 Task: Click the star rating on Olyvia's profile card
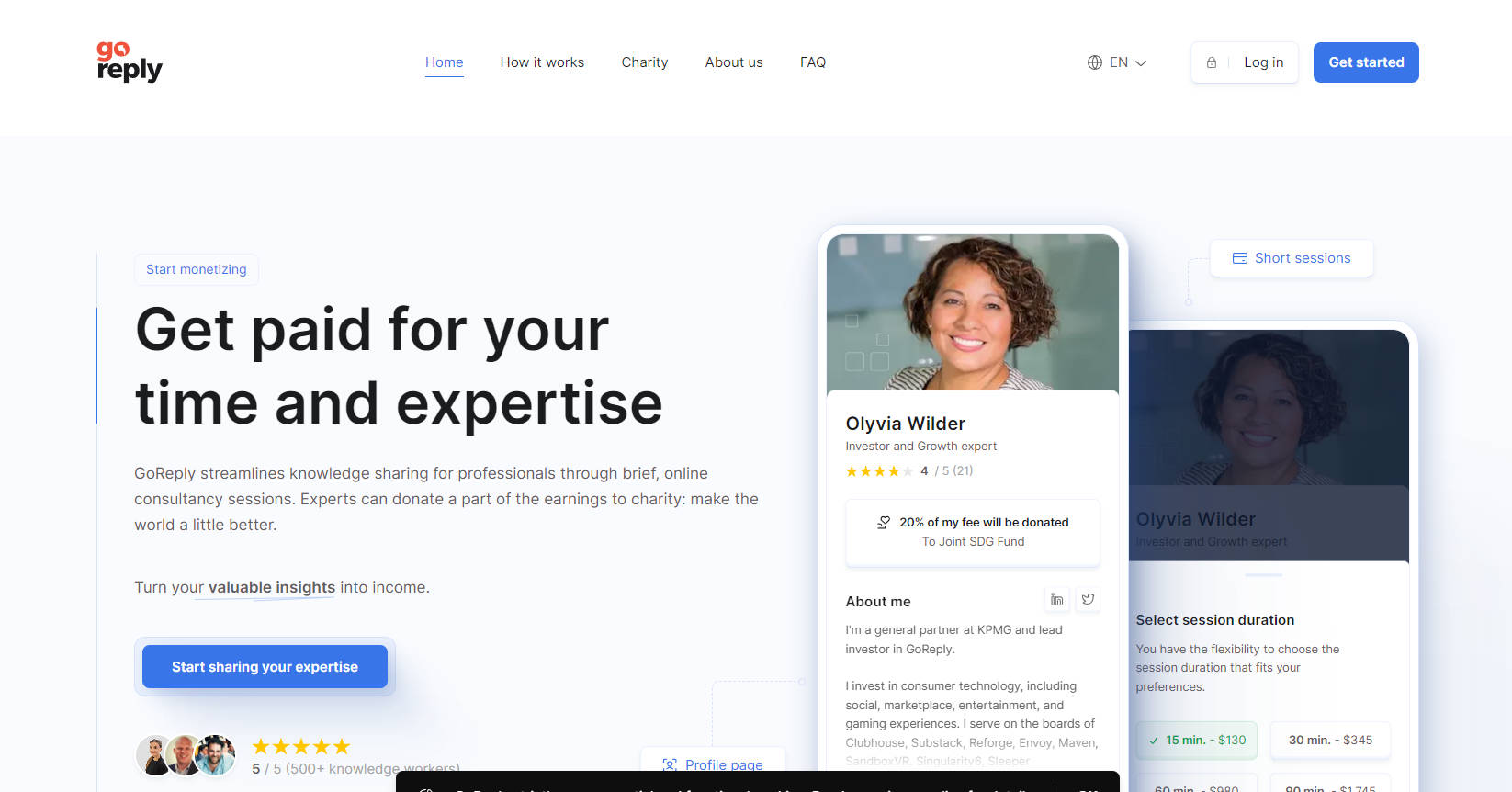(x=878, y=471)
